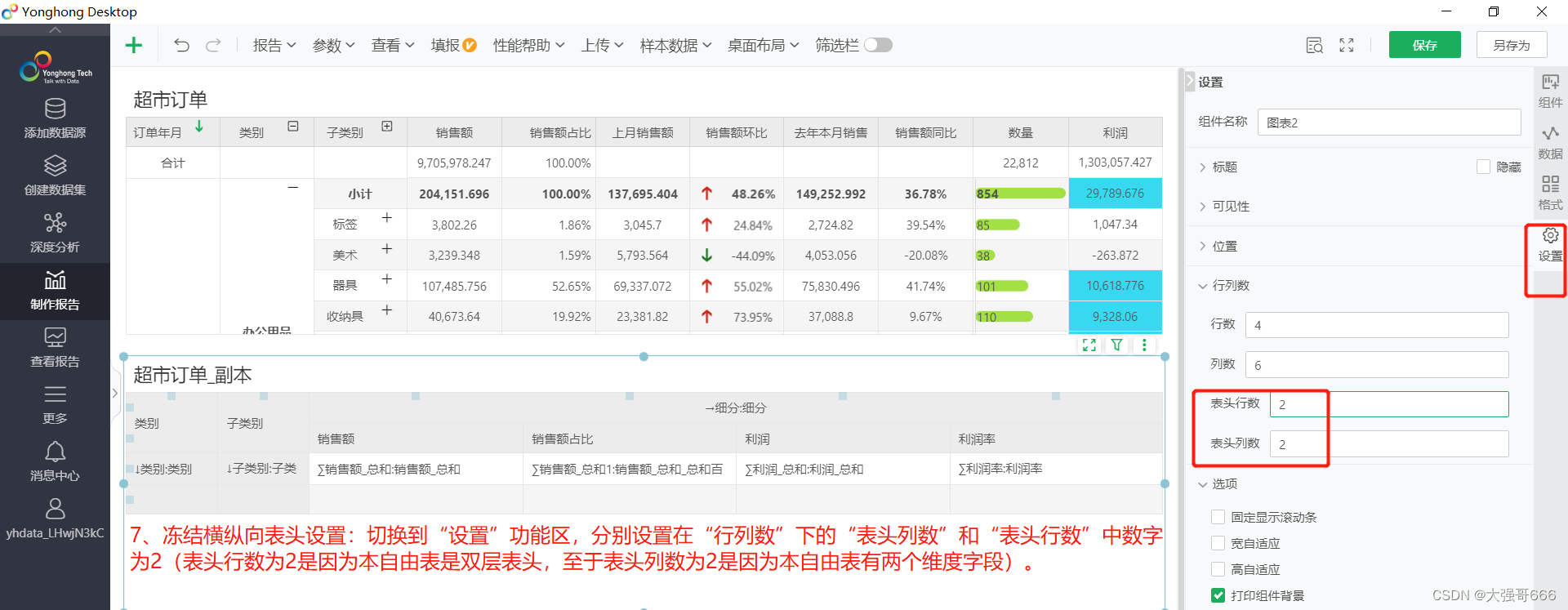Switch to 格式 panel on right
Viewport: 1568px width, 610px height.
point(1550,194)
